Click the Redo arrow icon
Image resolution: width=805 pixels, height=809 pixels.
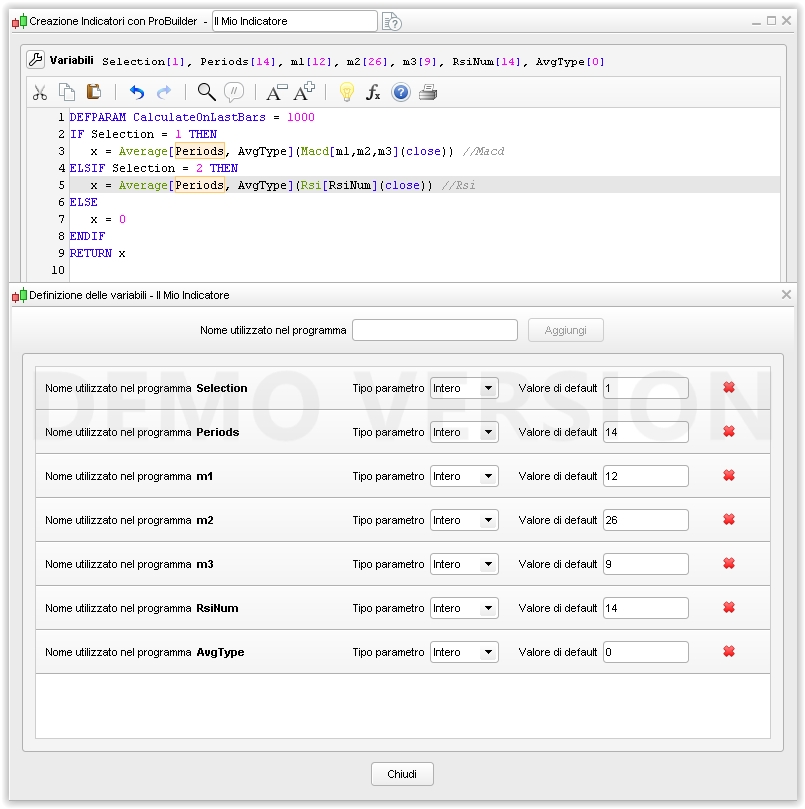tap(164, 92)
